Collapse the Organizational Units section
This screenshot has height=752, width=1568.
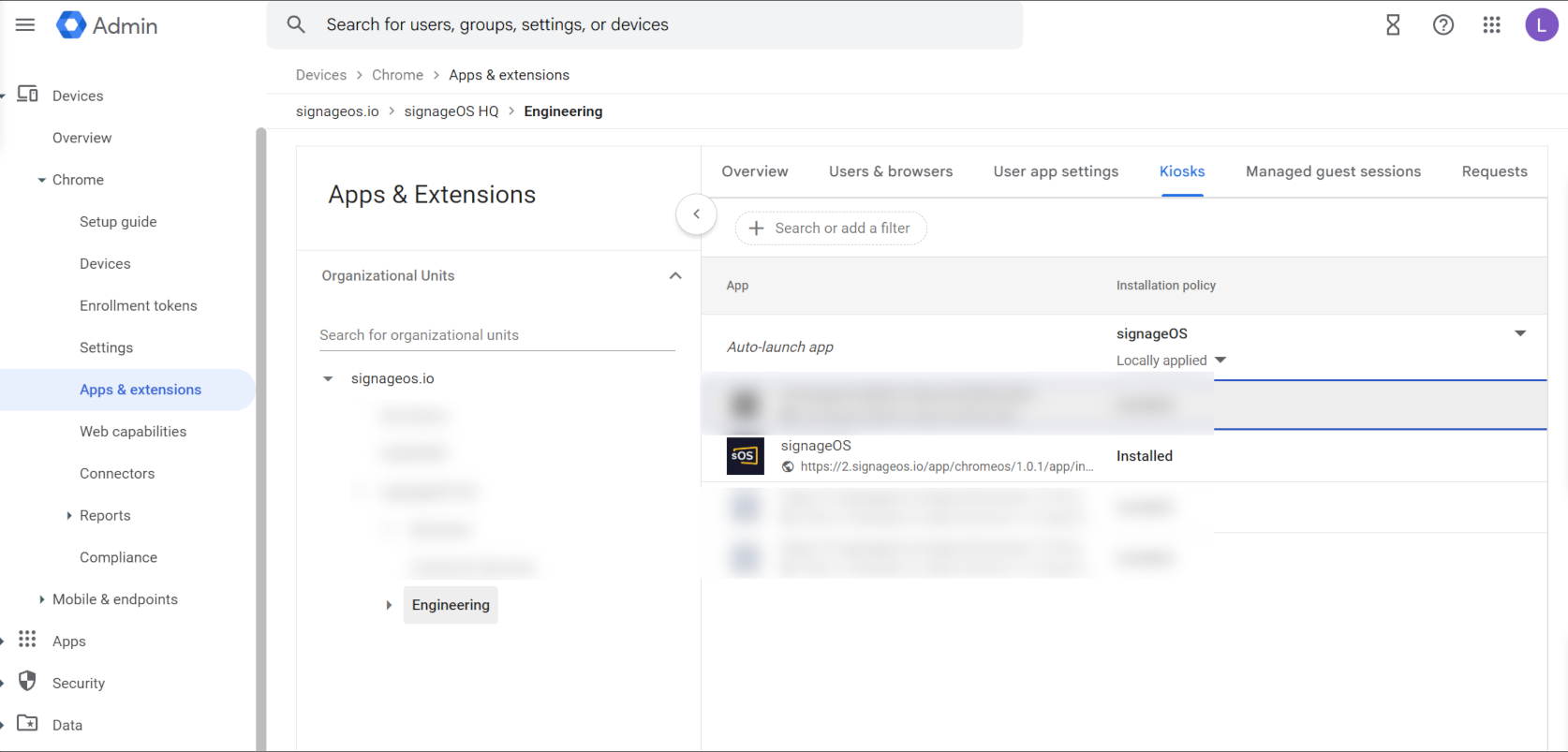tap(674, 276)
